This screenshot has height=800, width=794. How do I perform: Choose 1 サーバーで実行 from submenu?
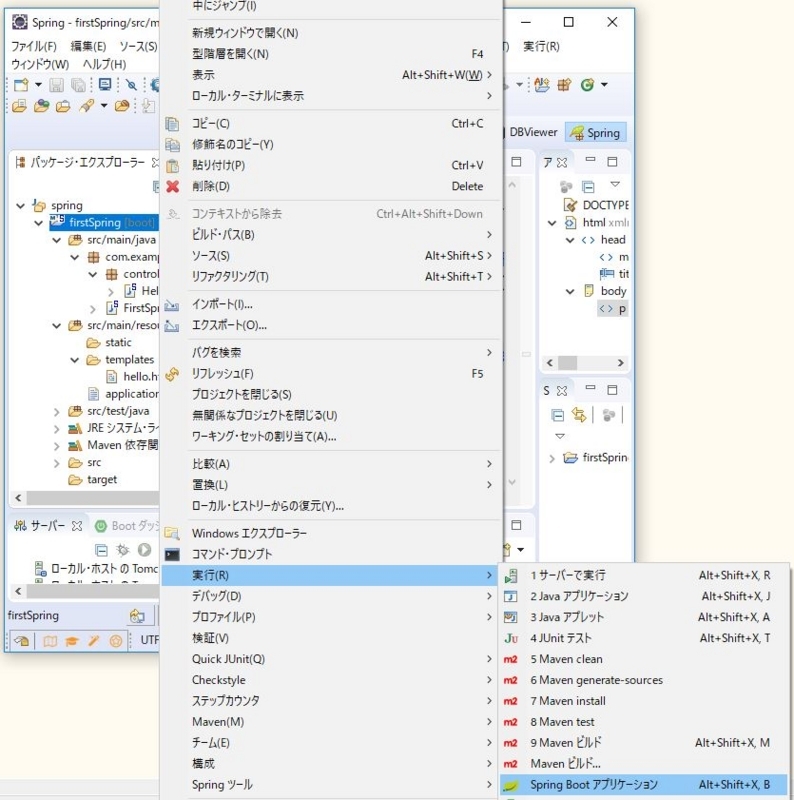point(643,575)
